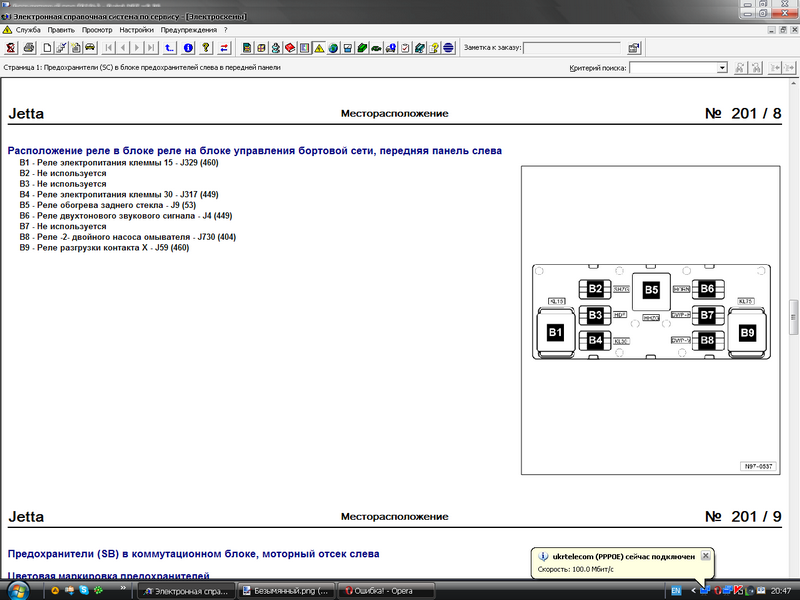Open the ? help menu
Viewport: 800px width, 600px height.
tap(226, 30)
